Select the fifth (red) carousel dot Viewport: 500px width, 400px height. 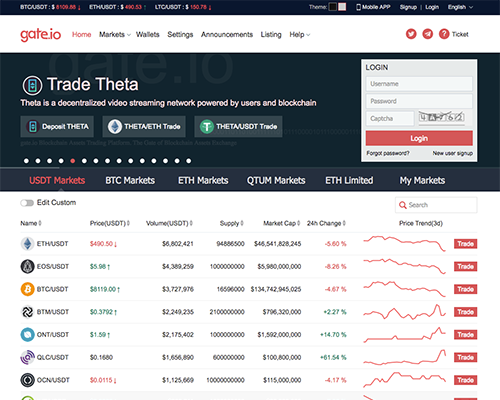(x=73, y=161)
